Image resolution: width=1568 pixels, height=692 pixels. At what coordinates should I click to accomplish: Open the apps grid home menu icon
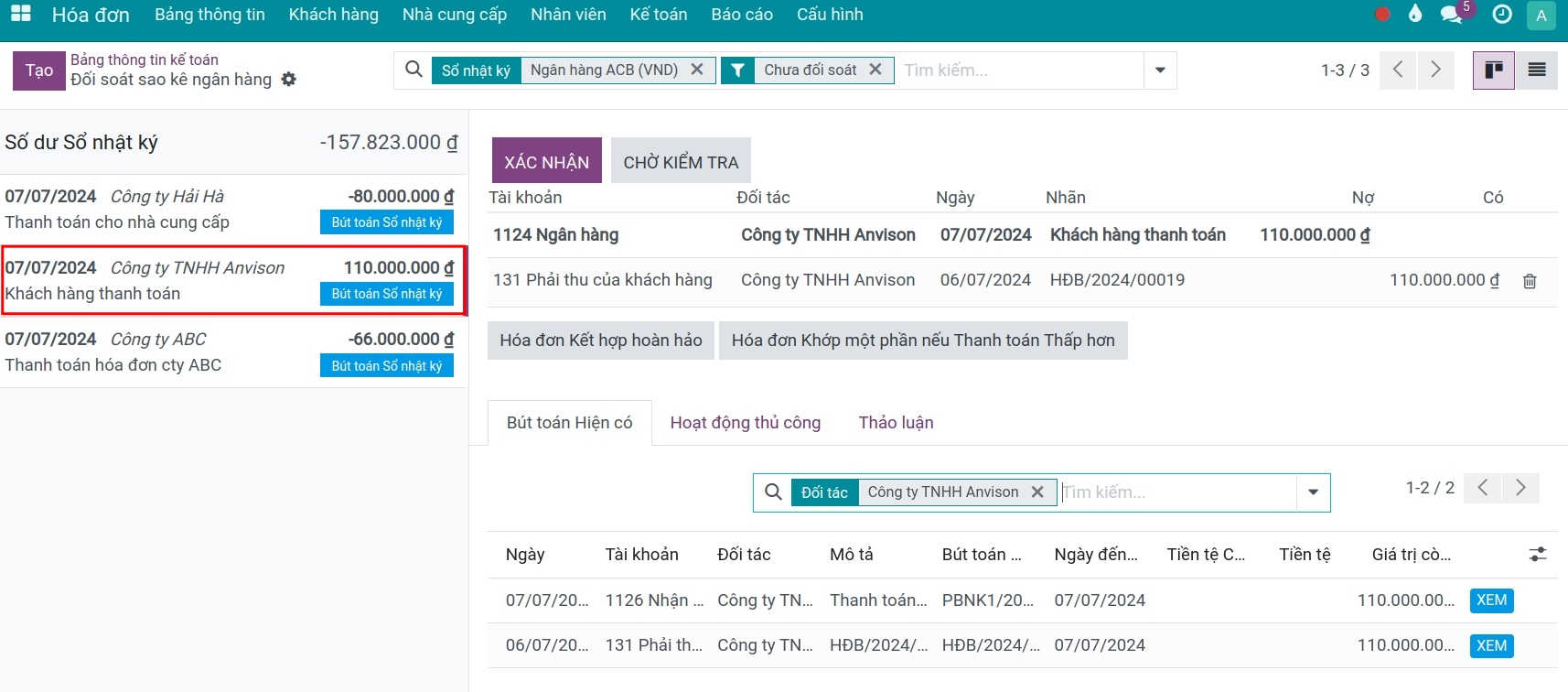point(20,14)
